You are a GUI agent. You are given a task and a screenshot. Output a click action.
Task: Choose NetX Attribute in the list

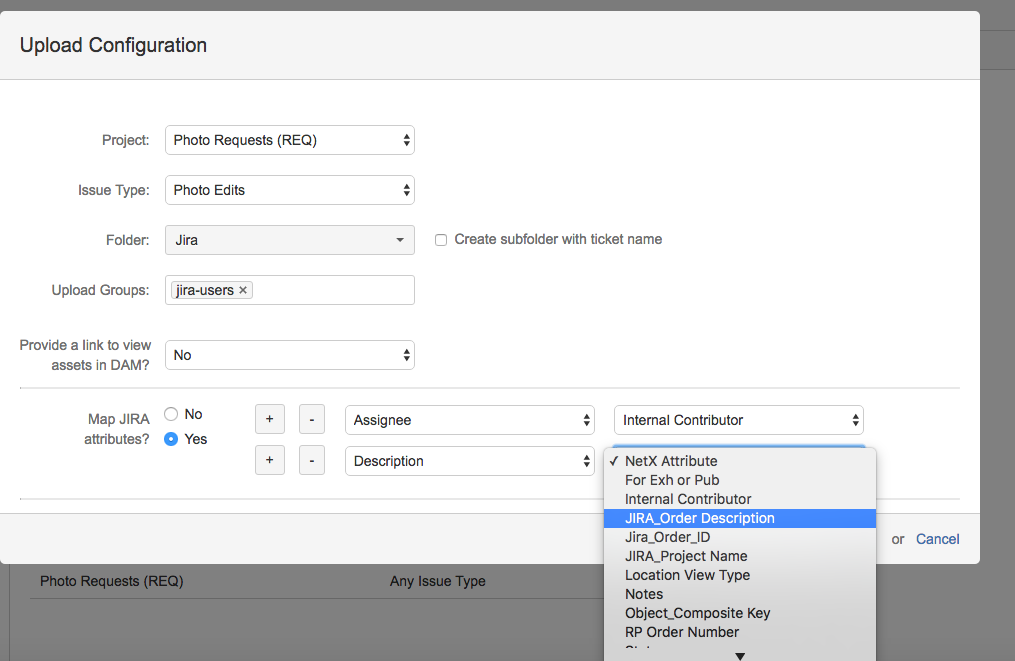[739, 461]
